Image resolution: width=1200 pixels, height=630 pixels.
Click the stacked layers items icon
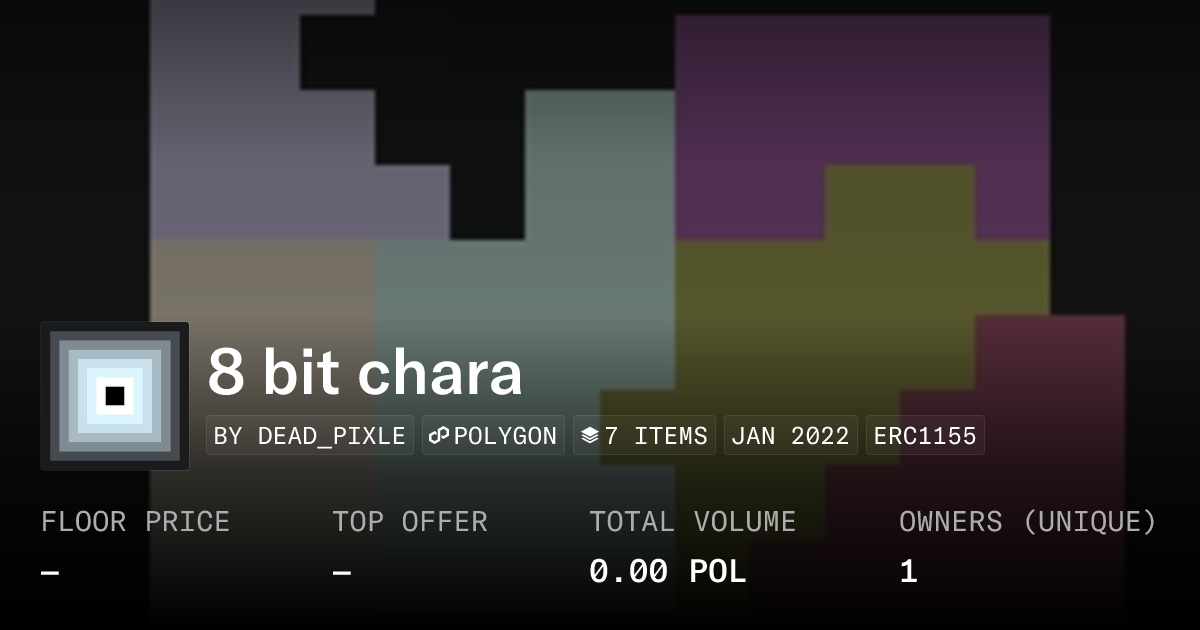click(590, 436)
